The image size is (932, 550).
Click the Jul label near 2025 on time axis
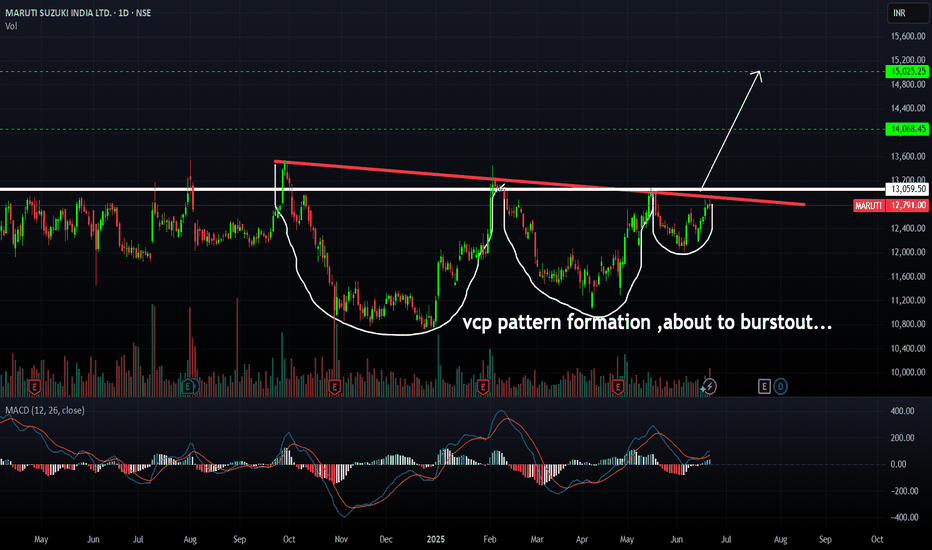(726, 539)
